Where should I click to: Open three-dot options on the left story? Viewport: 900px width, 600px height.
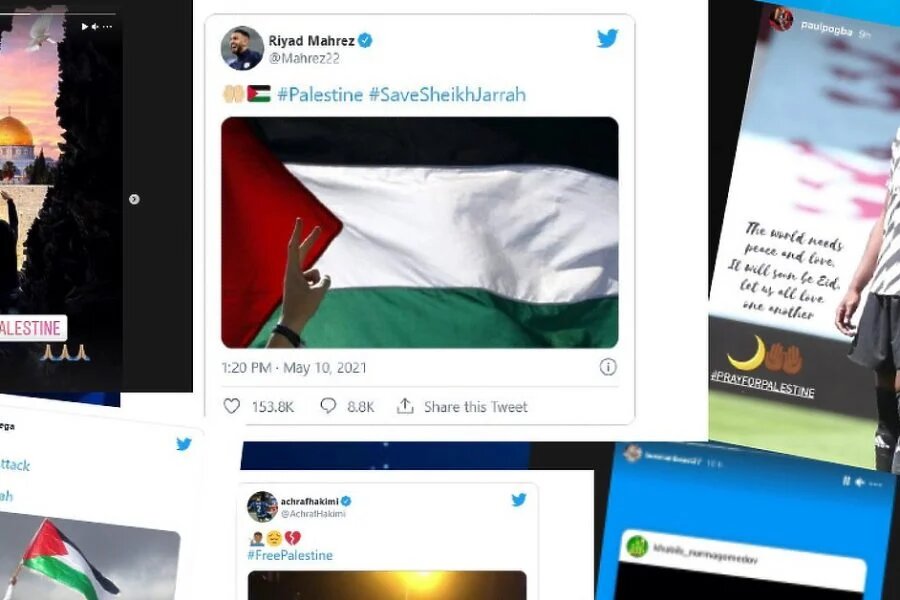[x=107, y=26]
